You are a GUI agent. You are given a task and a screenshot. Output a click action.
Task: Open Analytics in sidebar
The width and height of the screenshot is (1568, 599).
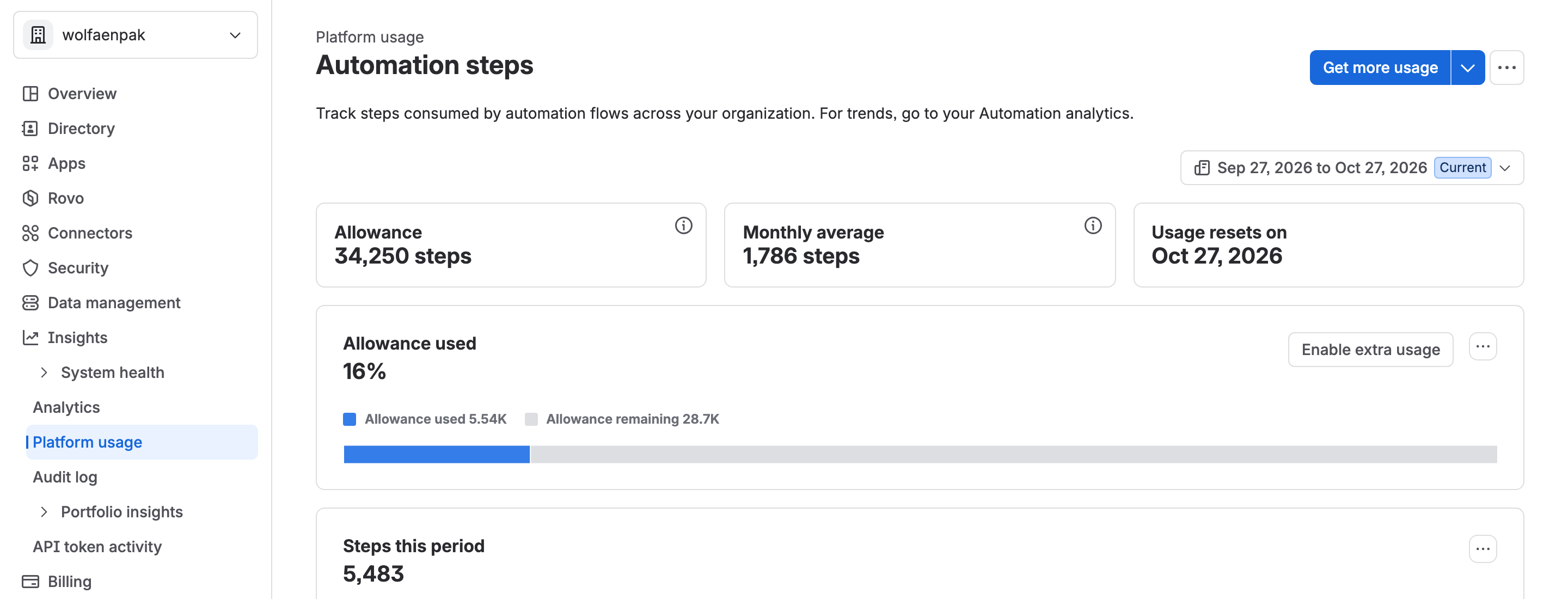66,407
